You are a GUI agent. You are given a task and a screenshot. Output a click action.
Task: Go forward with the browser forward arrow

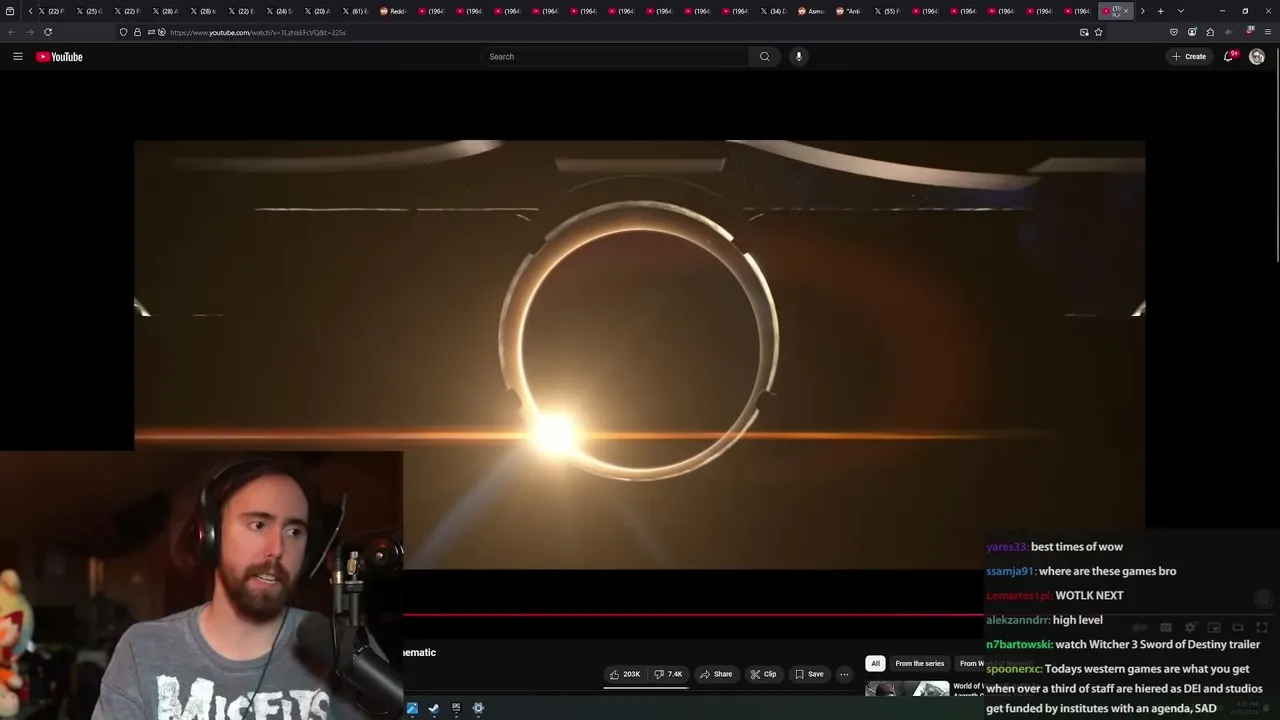click(30, 32)
